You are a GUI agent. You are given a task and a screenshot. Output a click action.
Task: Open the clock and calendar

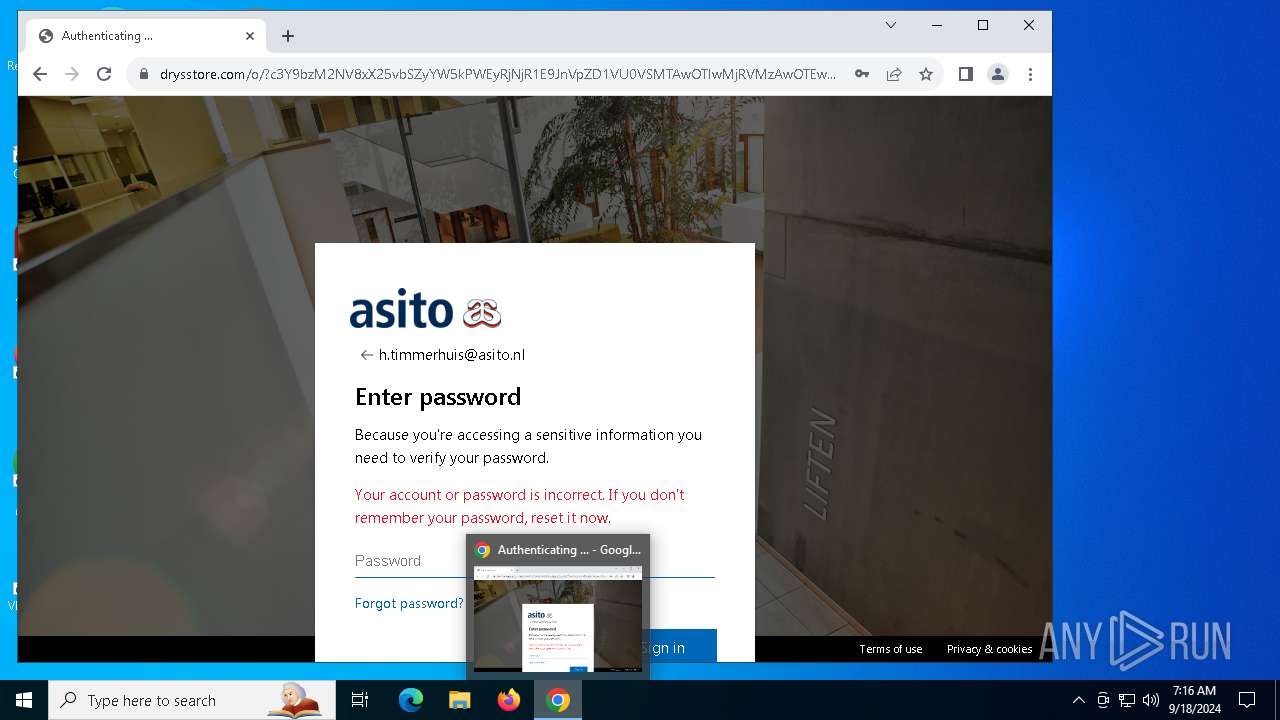(1195, 700)
